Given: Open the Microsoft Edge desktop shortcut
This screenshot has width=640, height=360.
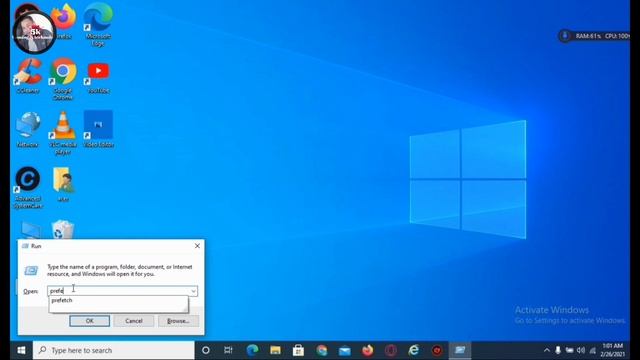Looking at the screenshot, I should [98, 24].
